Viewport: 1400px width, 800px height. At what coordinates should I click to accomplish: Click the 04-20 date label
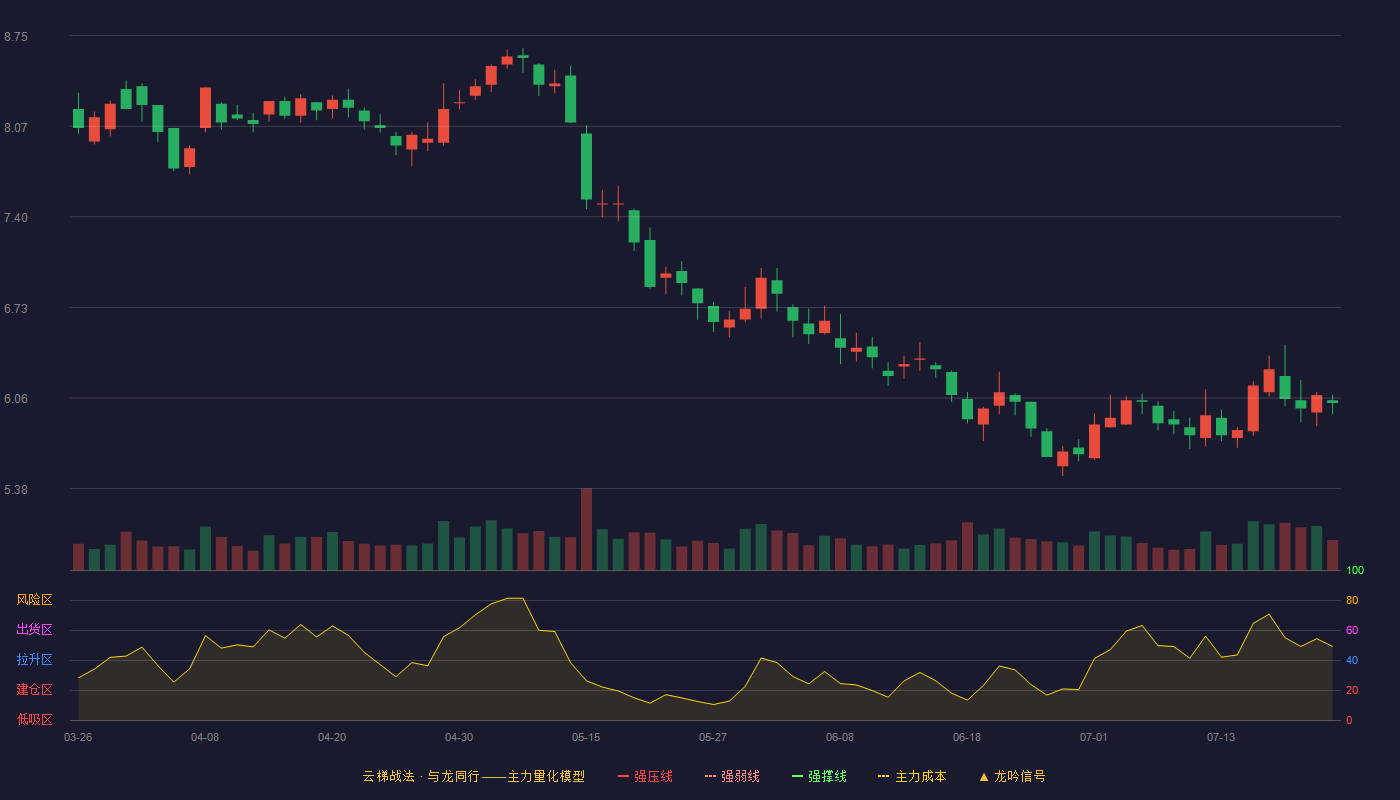[x=332, y=737]
